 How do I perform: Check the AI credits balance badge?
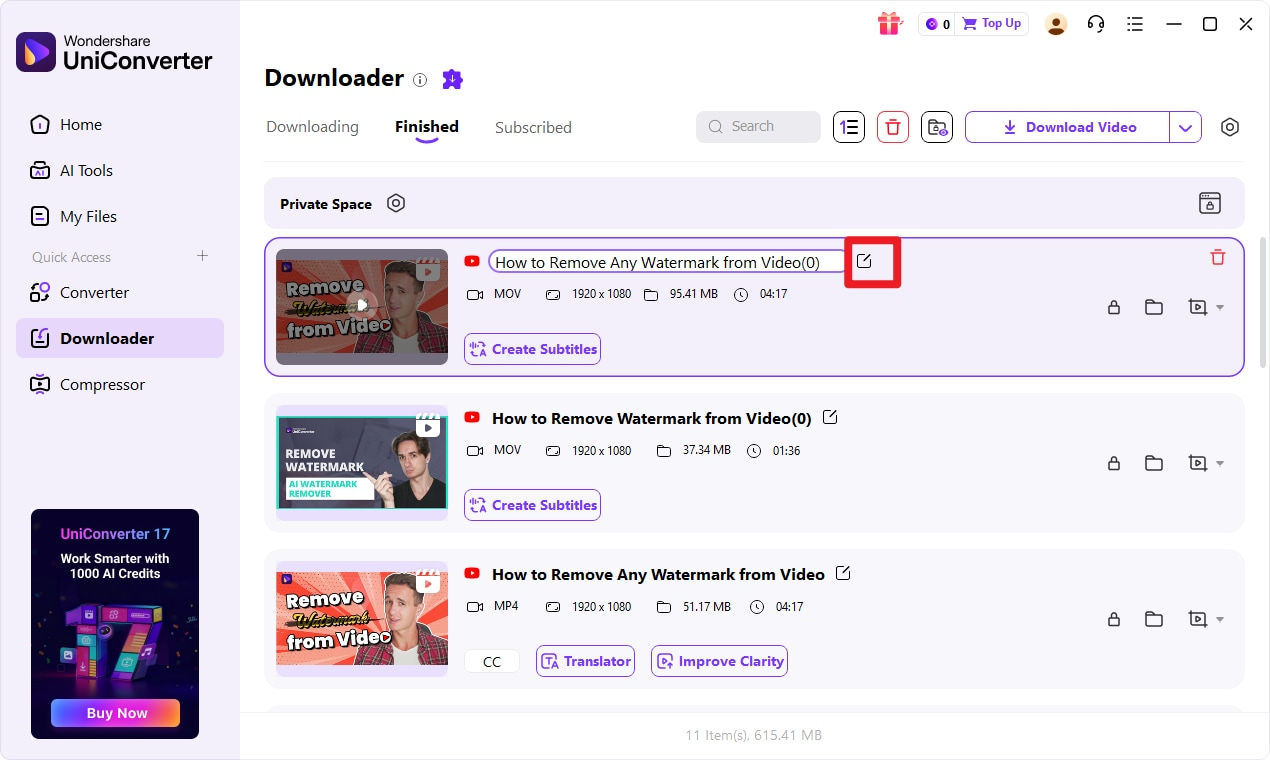tap(937, 24)
